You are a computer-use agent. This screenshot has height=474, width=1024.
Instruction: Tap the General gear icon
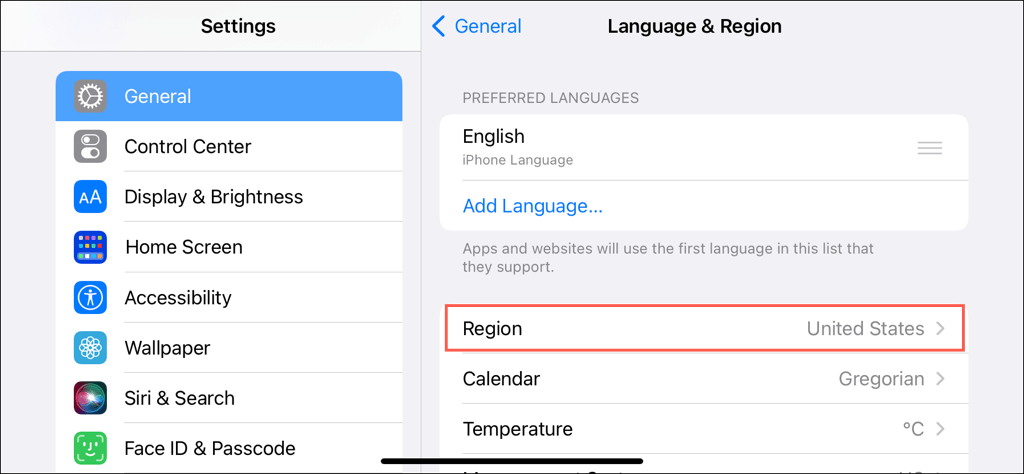(90, 97)
